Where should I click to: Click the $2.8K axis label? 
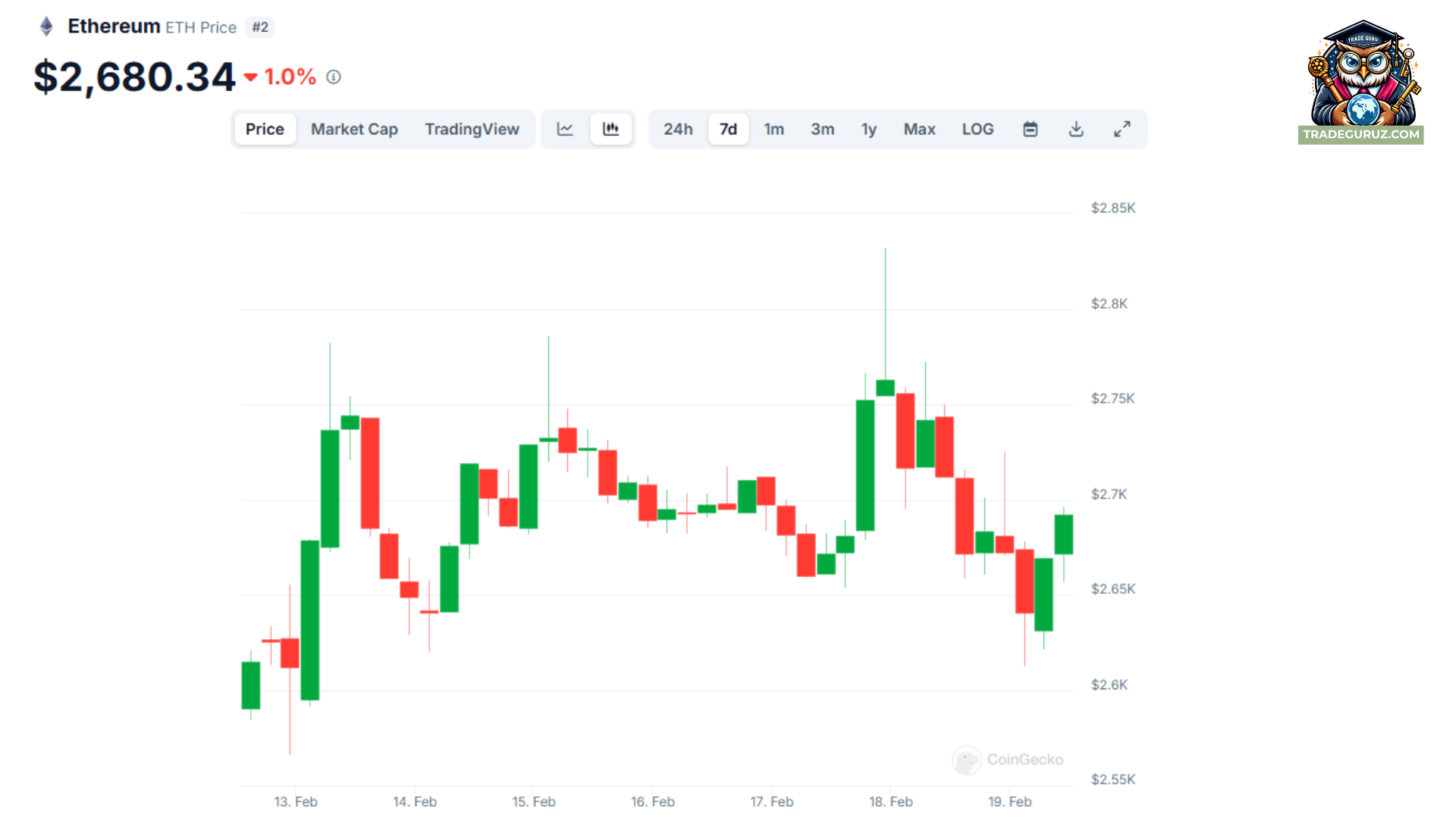(1109, 303)
